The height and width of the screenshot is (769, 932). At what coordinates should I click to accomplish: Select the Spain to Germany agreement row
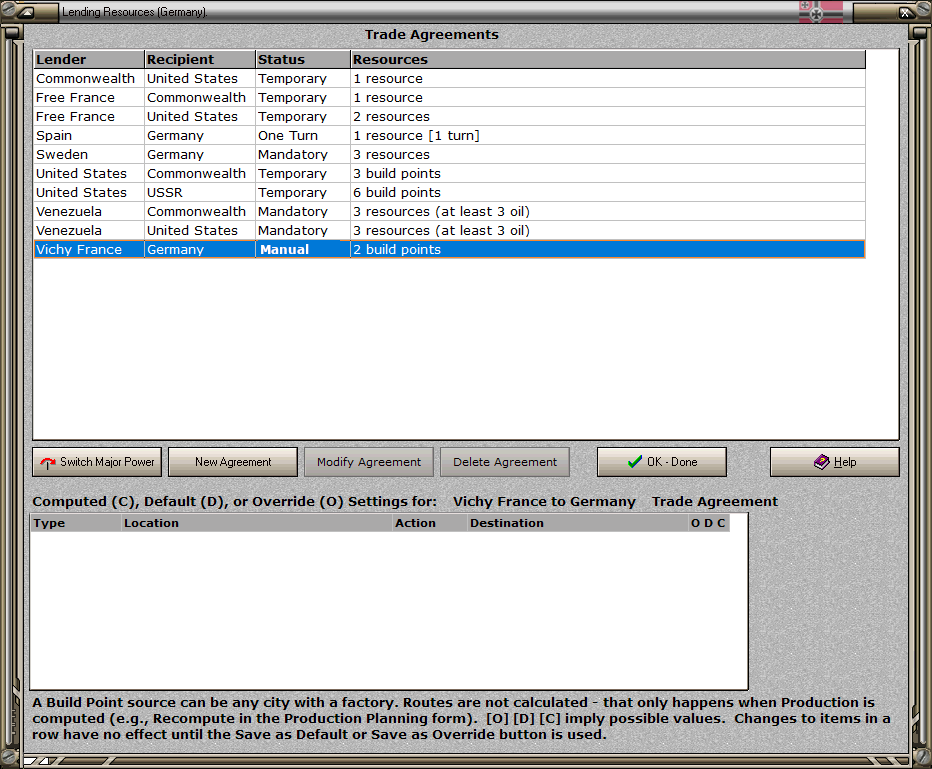[449, 135]
